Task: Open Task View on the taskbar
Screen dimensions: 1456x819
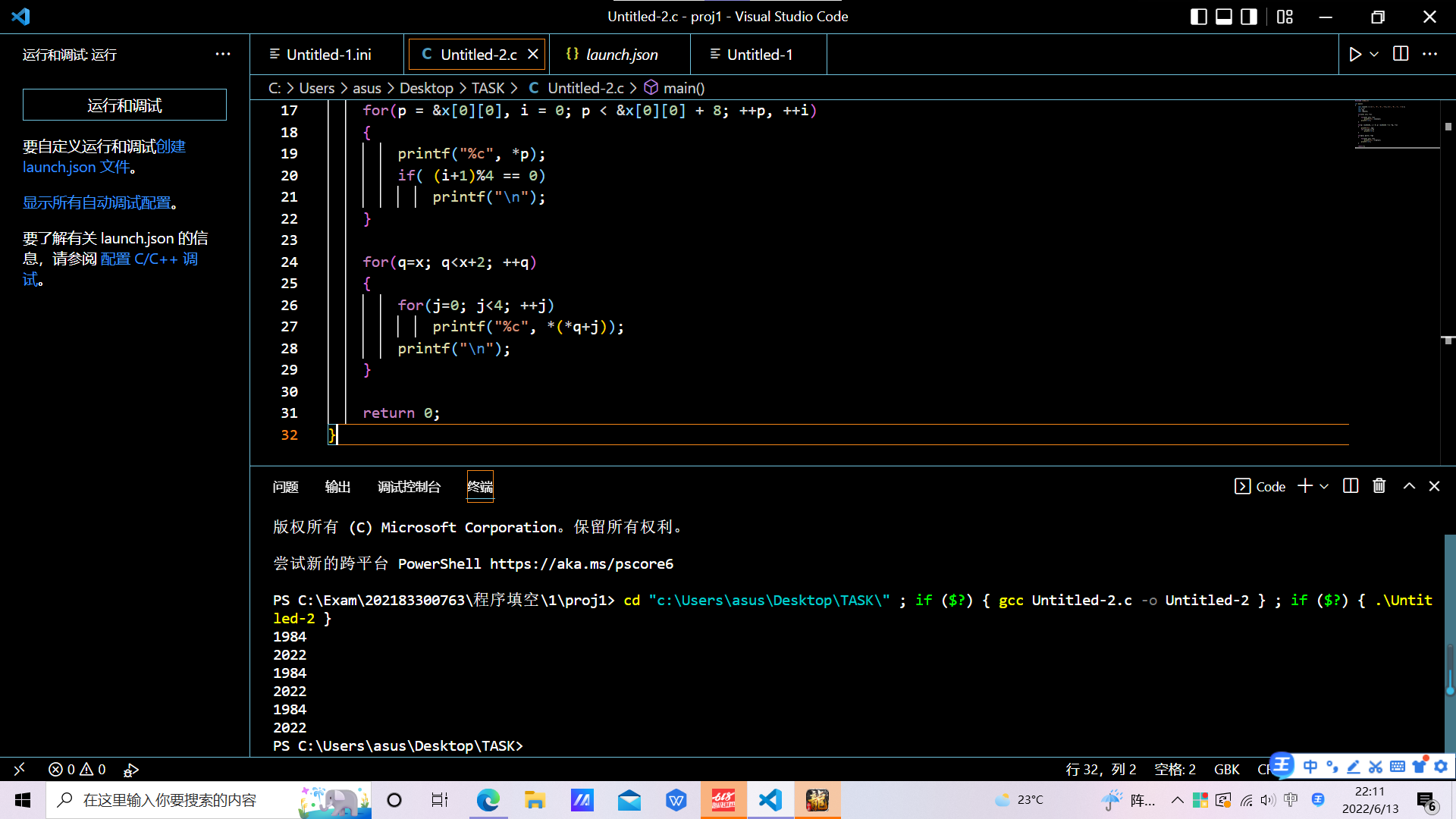Action: 440,800
